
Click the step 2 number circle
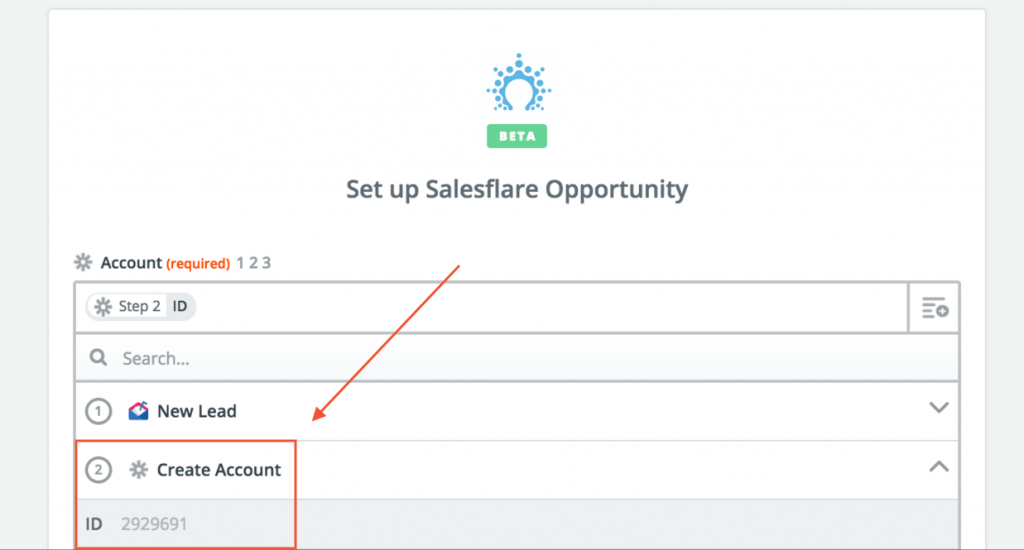(x=98, y=470)
